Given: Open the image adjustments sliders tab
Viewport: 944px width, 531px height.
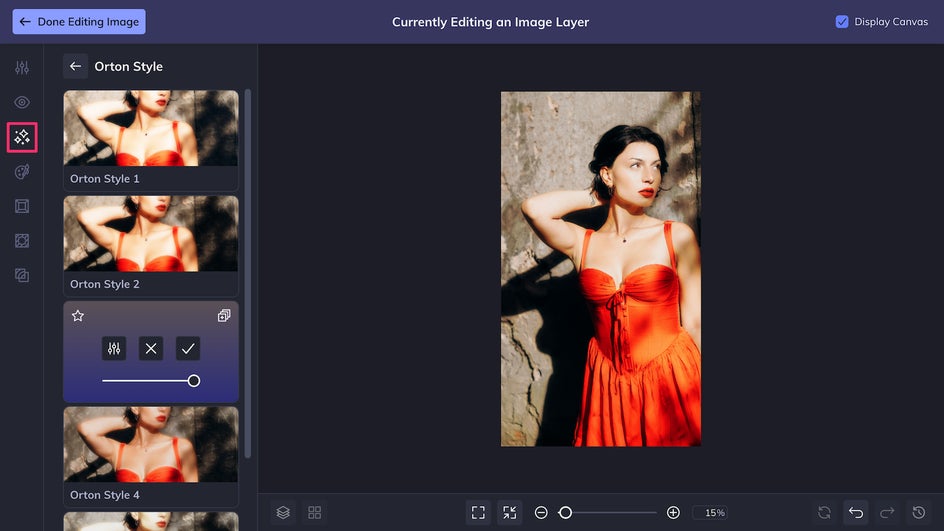Looking at the screenshot, I should click(22, 67).
